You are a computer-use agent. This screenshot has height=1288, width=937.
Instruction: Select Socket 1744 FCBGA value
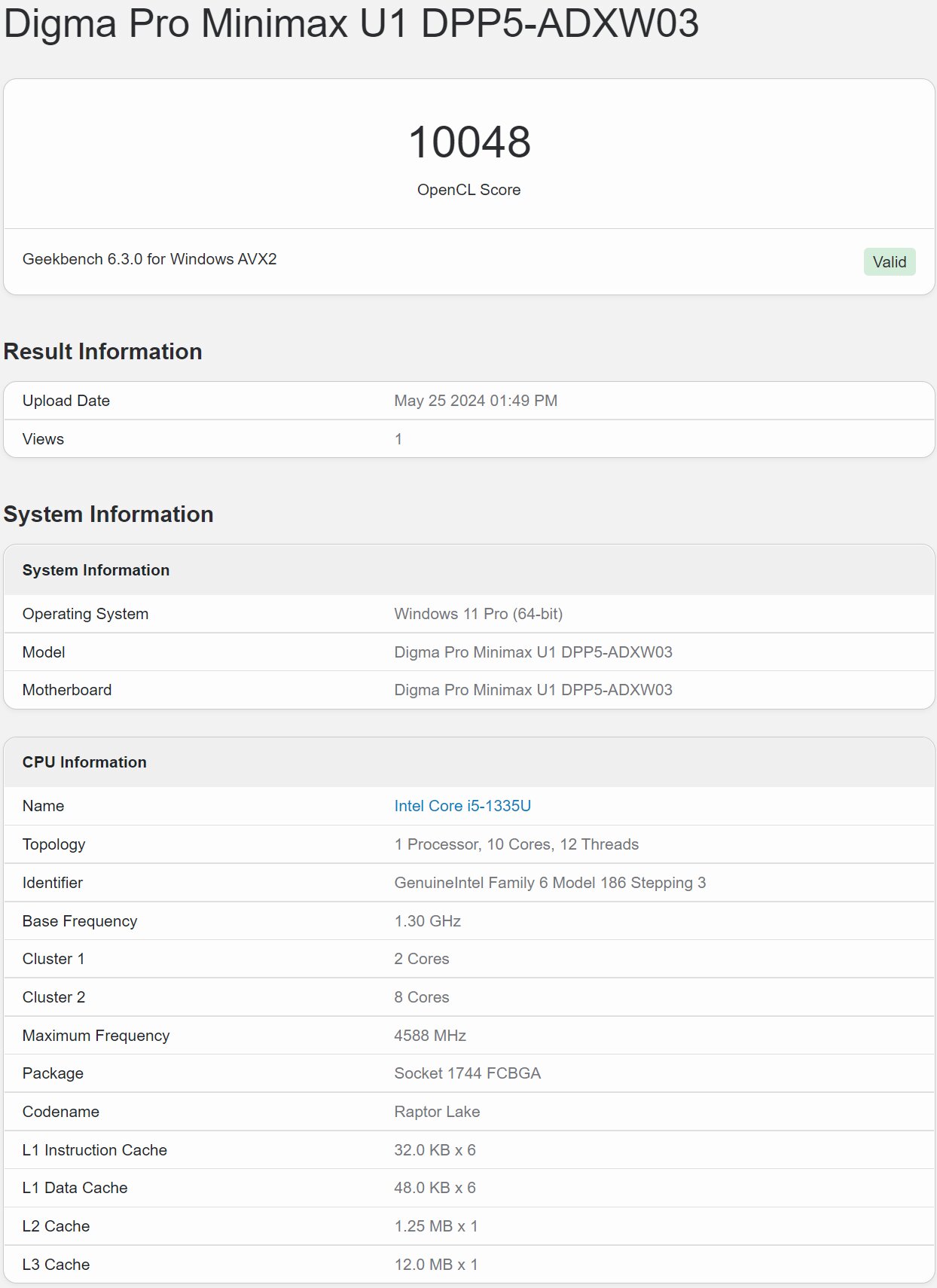click(x=468, y=1073)
